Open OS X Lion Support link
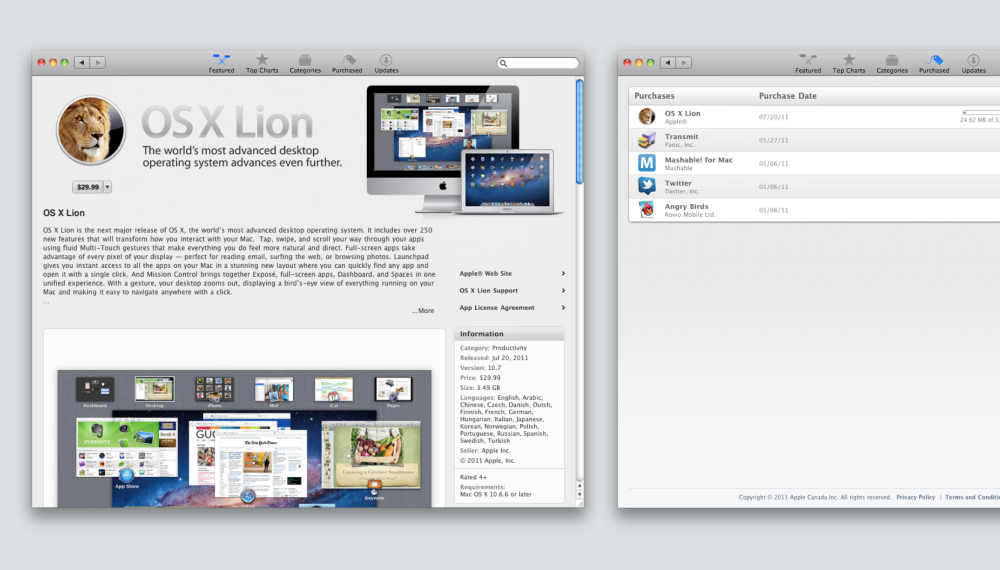Viewport: 1000px width, 570px height. (489, 291)
